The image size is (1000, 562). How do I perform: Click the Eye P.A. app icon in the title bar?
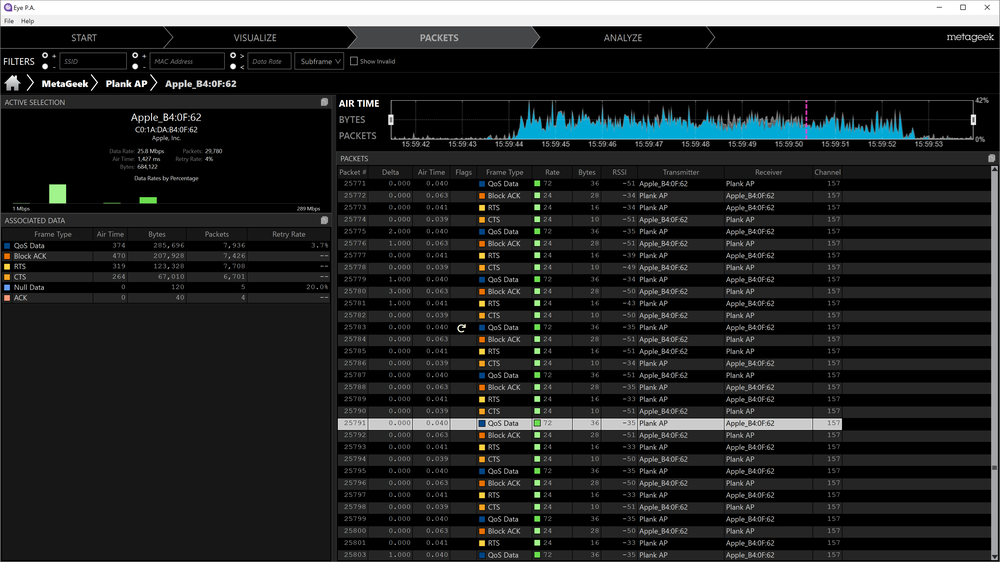8,8
